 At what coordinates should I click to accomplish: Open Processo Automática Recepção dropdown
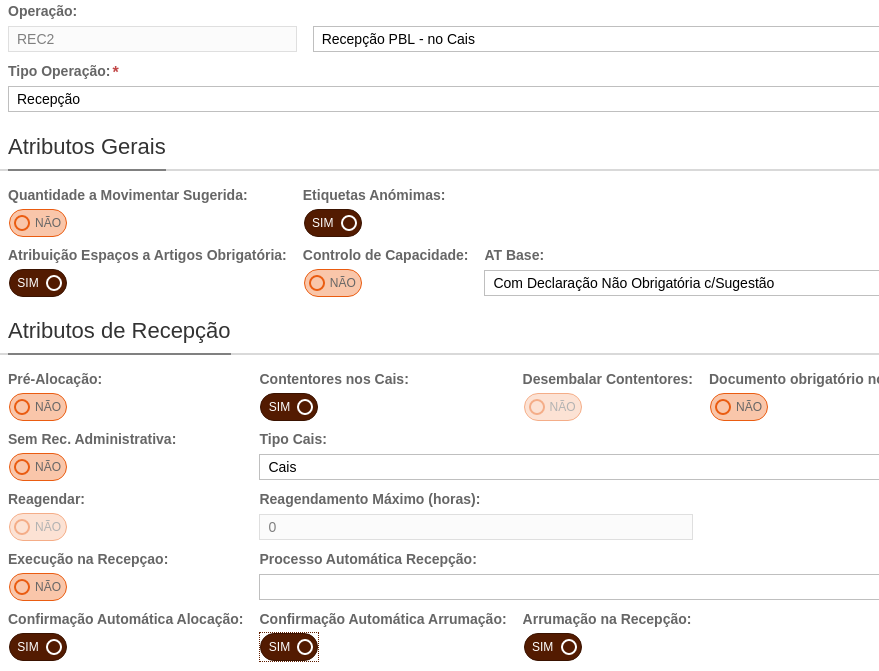(x=569, y=587)
